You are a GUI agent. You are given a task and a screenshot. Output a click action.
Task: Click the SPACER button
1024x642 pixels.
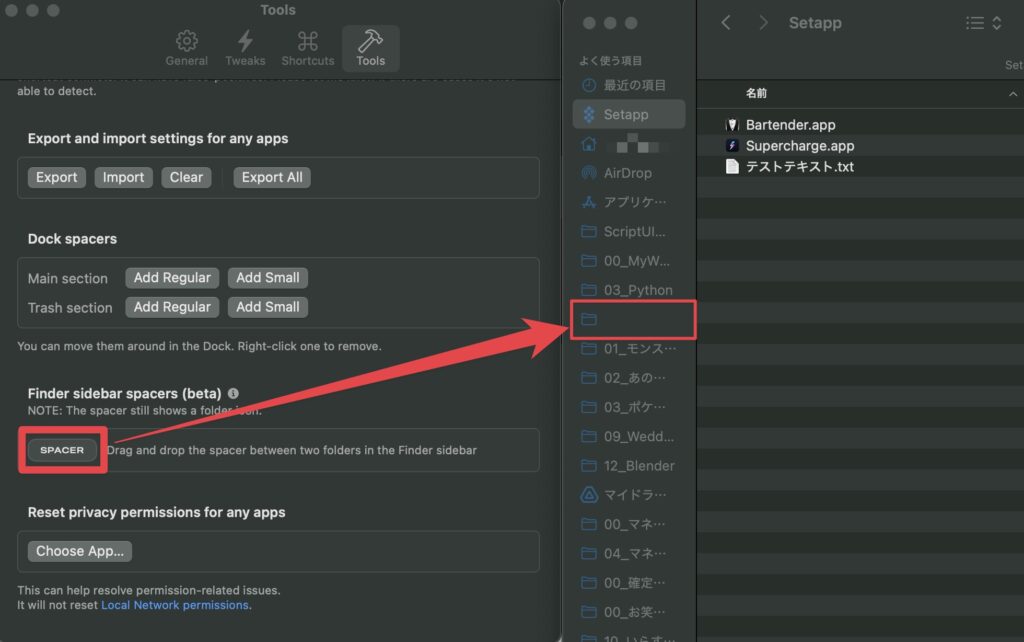click(x=62, y=450)
